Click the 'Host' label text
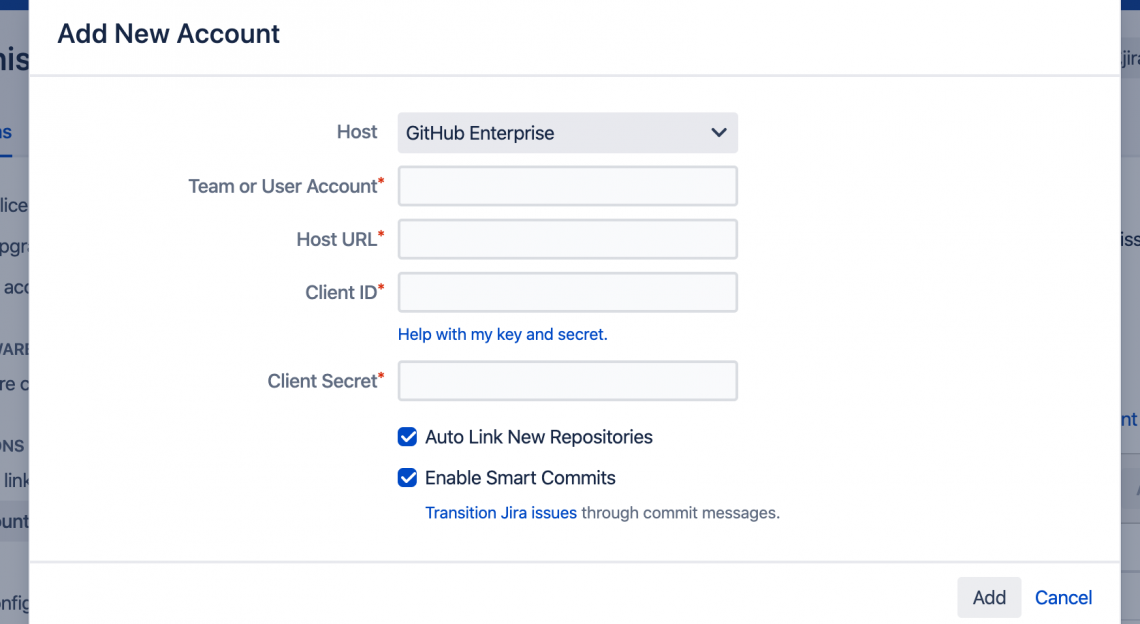The height and width of the screenshot is (624, 1140). 357,132
